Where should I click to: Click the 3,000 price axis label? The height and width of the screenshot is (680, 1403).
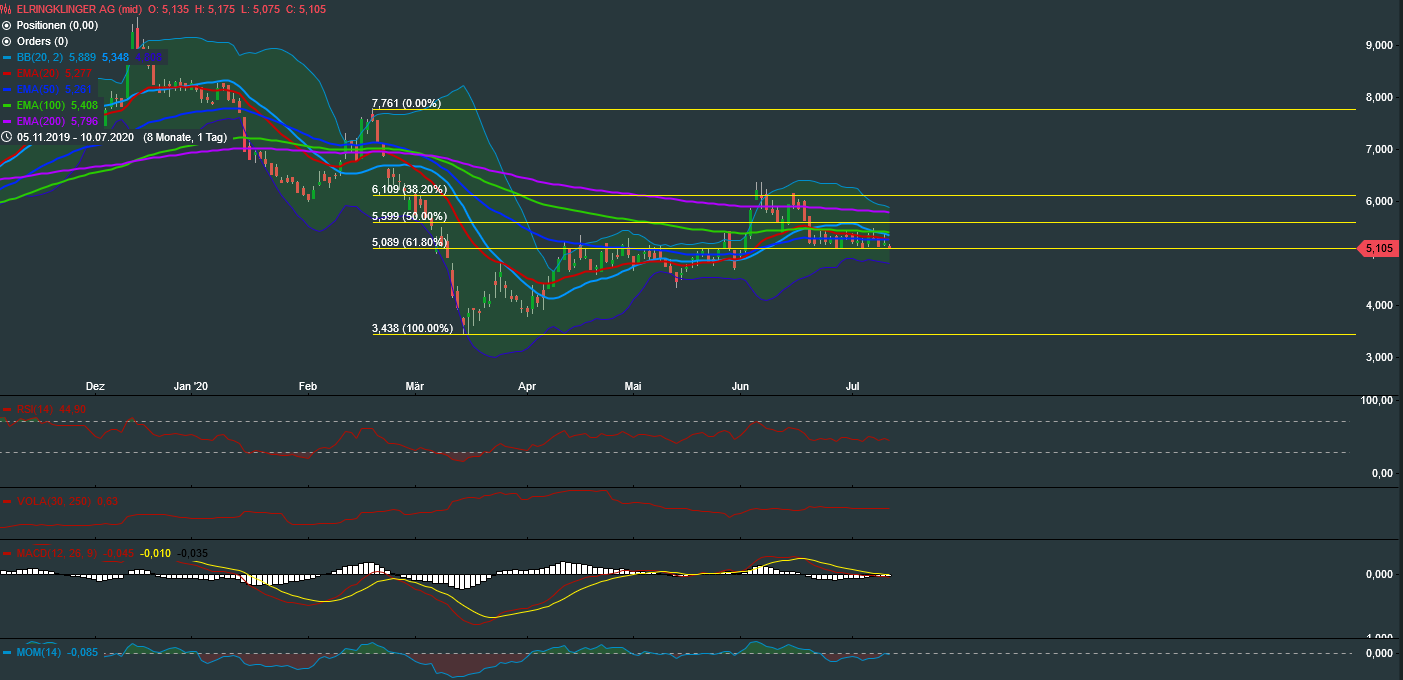[1379, 357]
